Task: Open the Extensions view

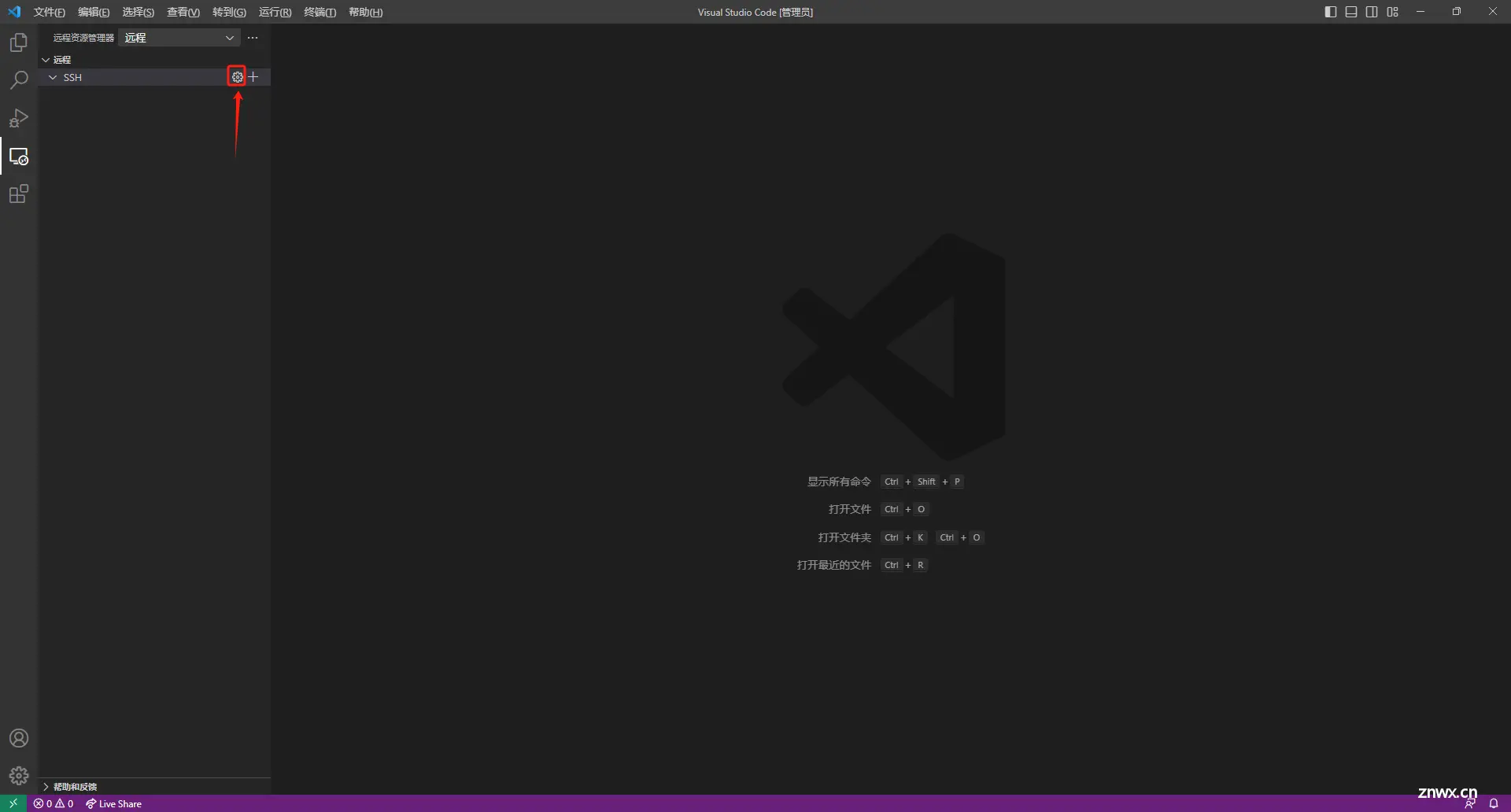Action: pyautogui.click(x=19, y=194)
